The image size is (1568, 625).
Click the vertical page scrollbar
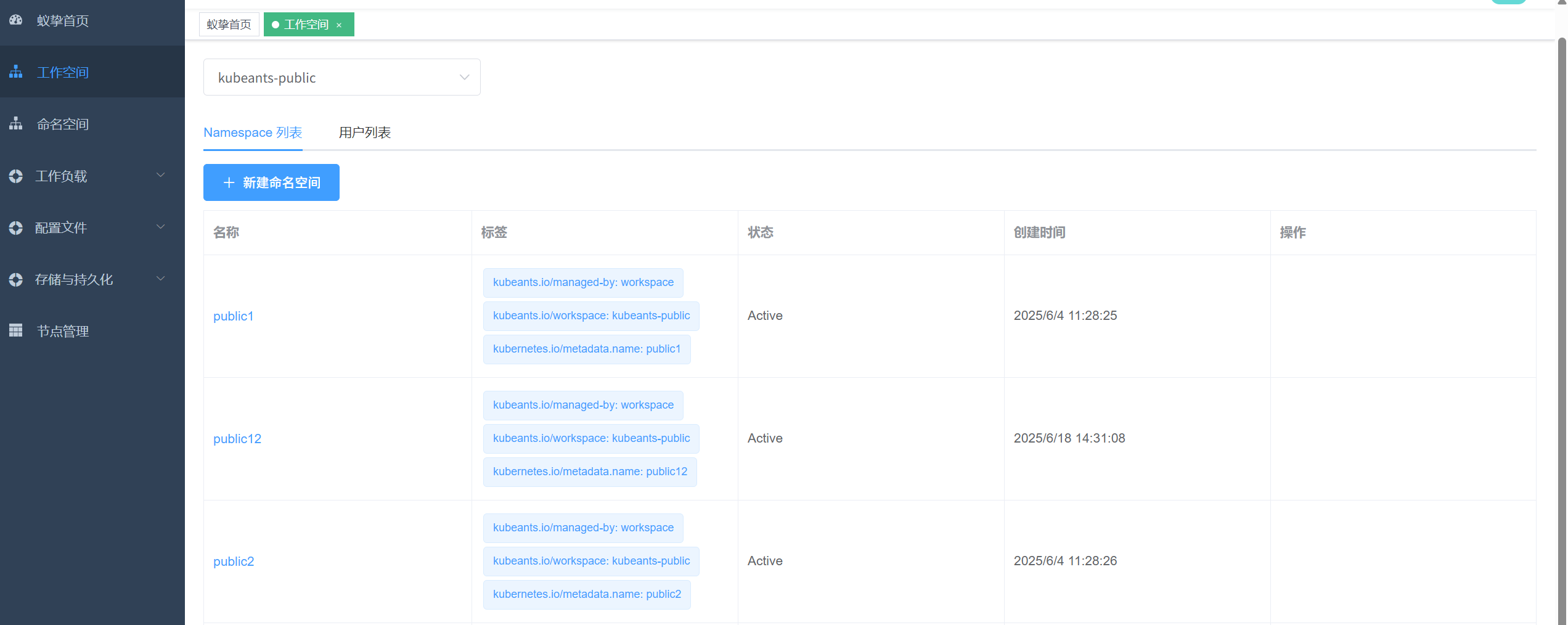tap(1561, 308)
